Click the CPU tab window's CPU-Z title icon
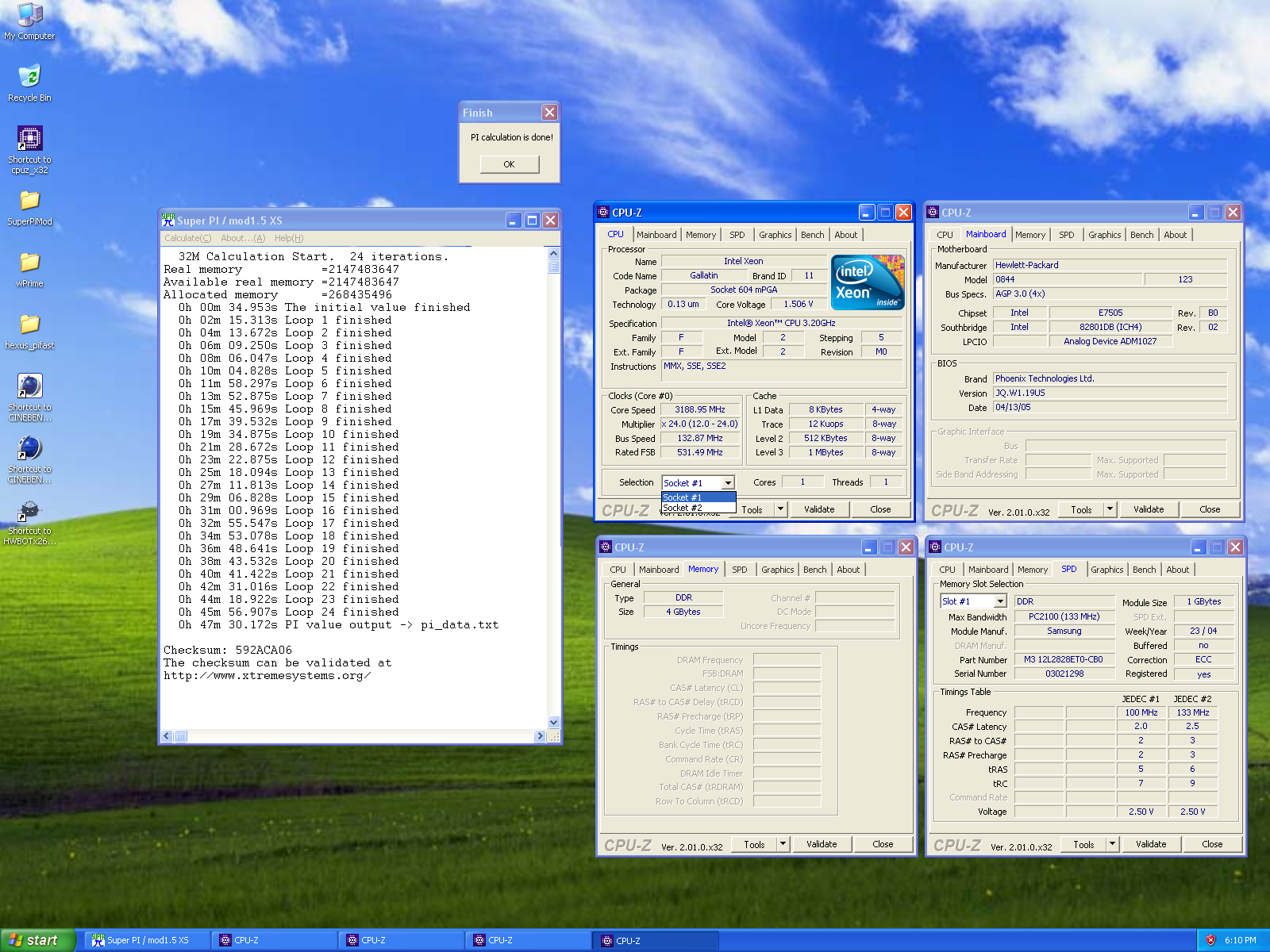 tap(603, 213)
